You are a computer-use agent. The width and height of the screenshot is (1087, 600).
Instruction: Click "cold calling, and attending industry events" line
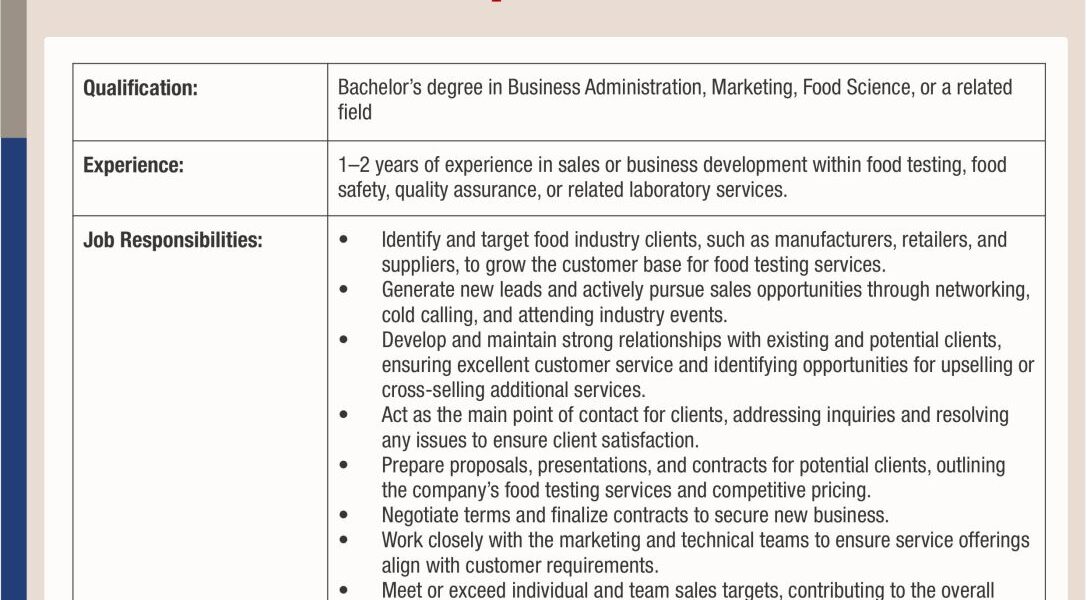[554, 315]
